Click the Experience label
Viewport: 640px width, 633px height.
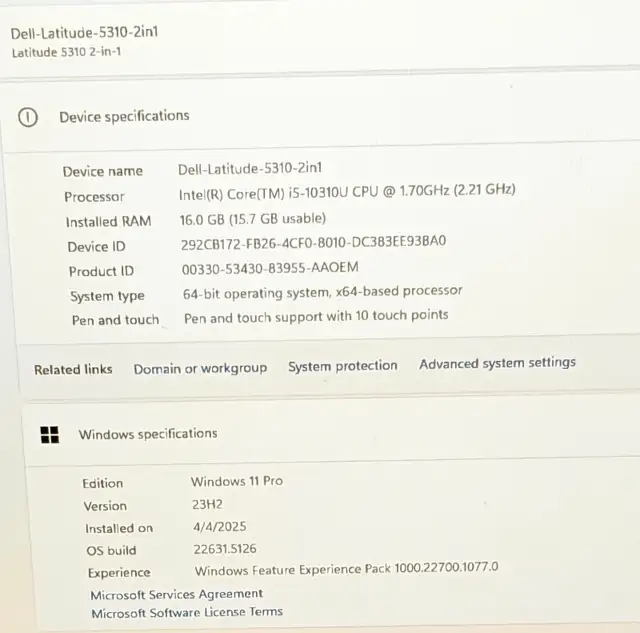click(119, 573)
